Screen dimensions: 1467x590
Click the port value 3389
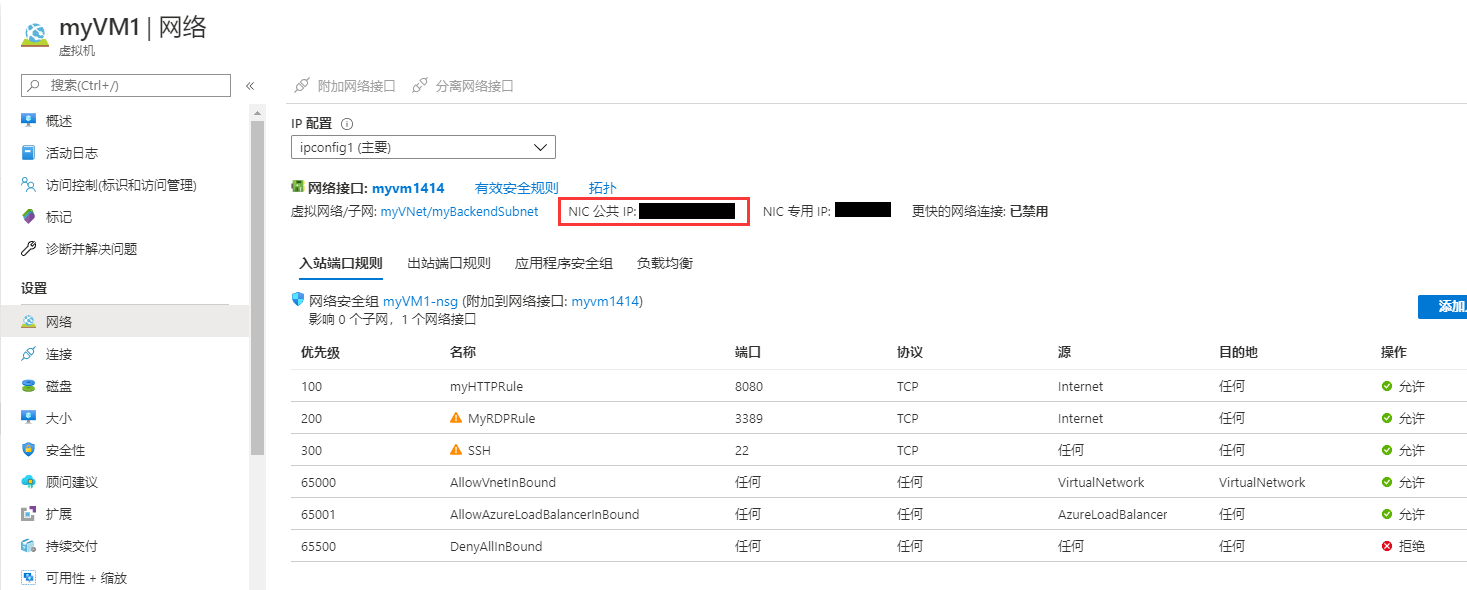pos(749,418)
